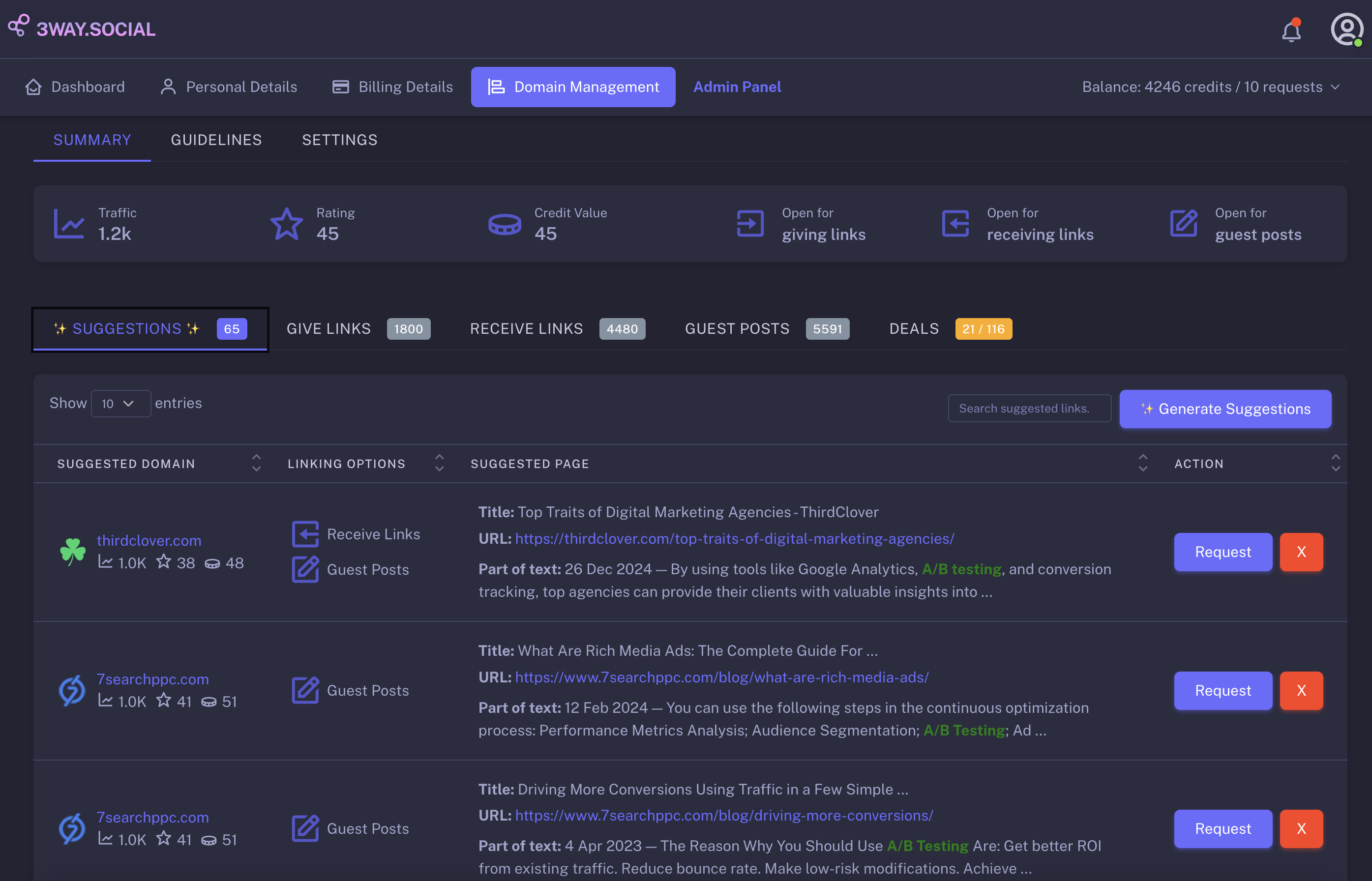Switch to the GUIDELINES tab

coord(216,140)
